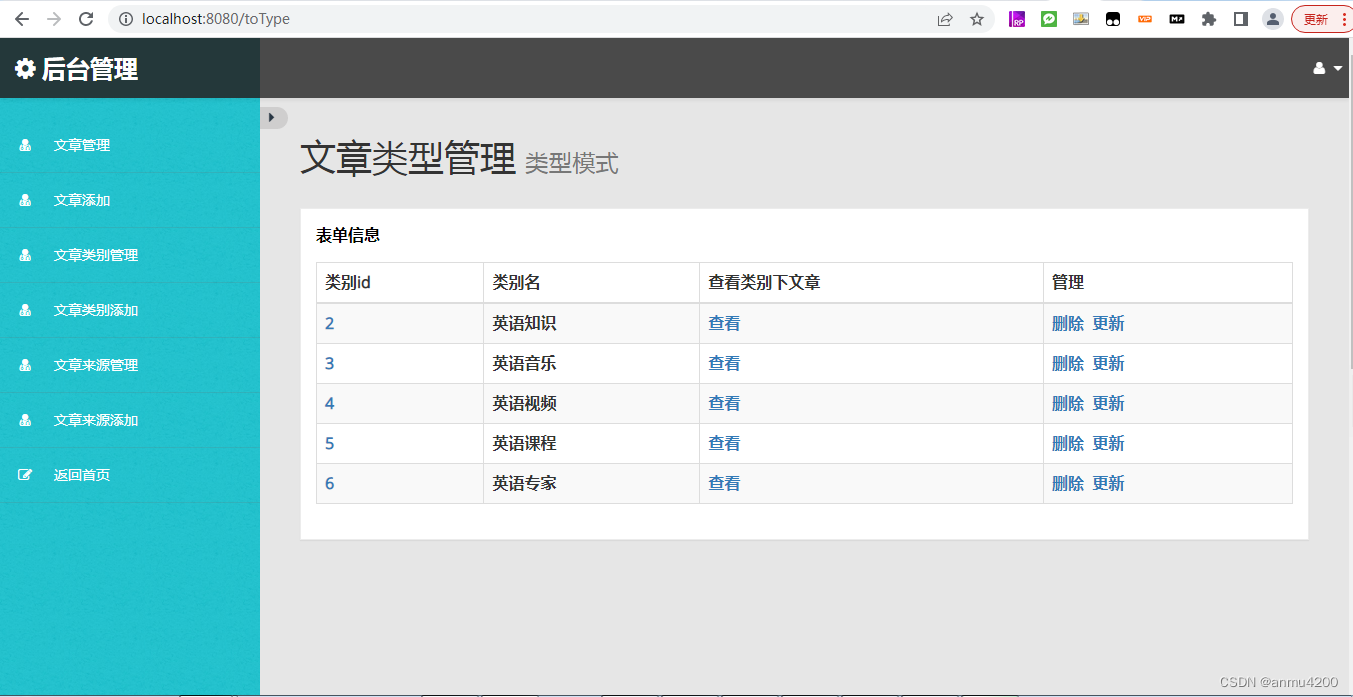The height and width of the screenshot is (697, 1353).
Task: Collapse the sidebar with the arrow toggle
Action: click(273, 117)
